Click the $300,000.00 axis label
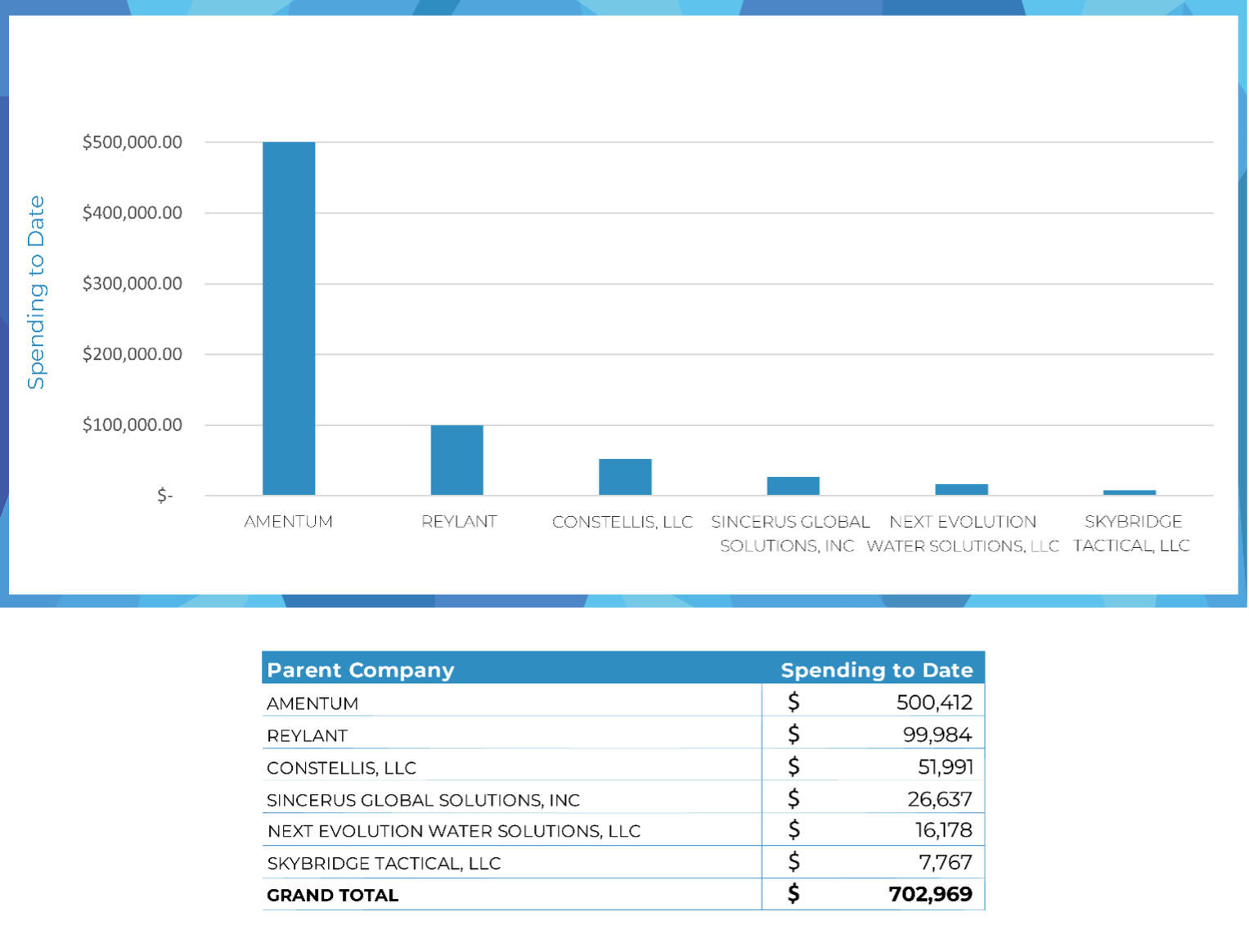Image resolution: width=1249 pixels, height=952 pixels. pyautogui.click(x=133, y=284)
